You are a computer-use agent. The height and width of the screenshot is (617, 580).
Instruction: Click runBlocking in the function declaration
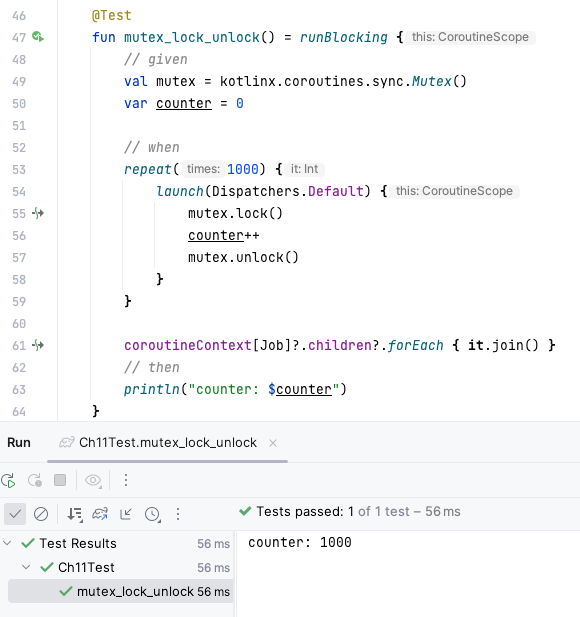coord(344,37)
